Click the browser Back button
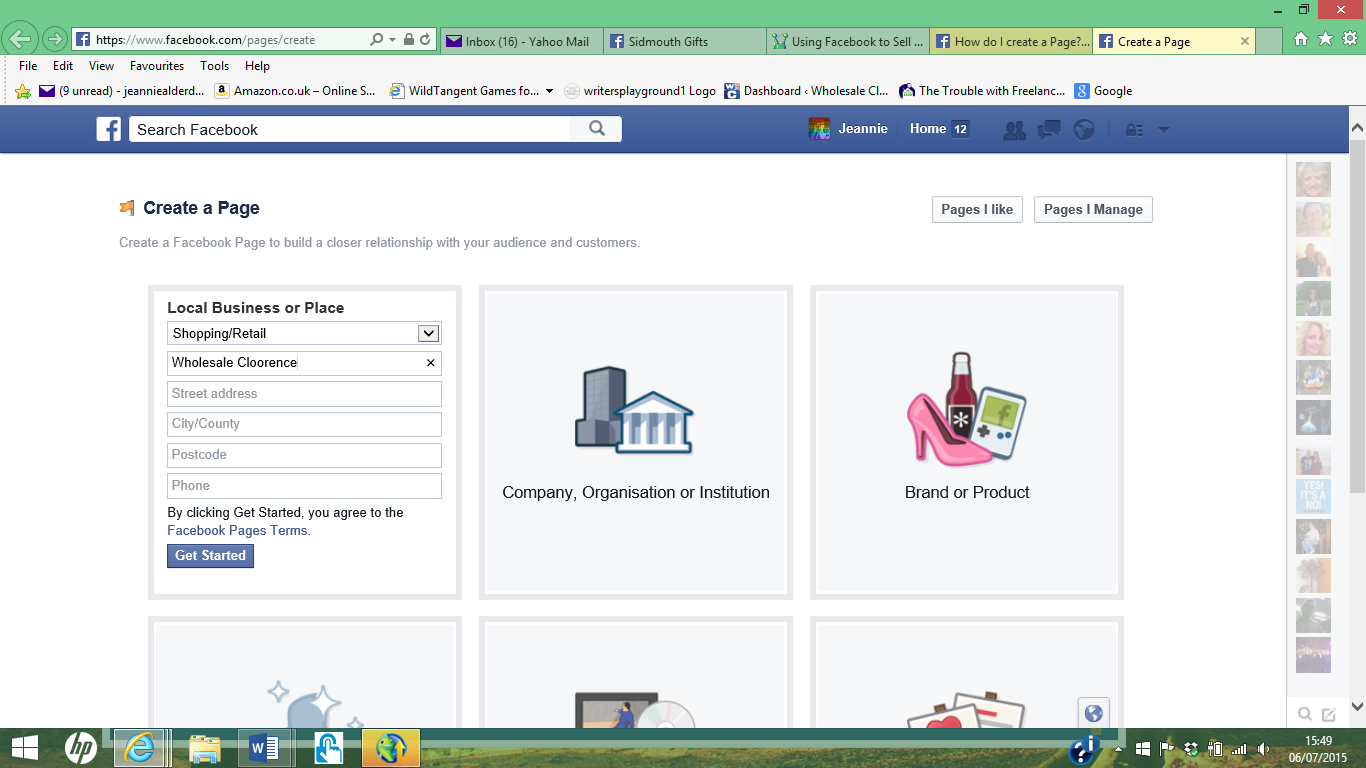 [20, 40]
